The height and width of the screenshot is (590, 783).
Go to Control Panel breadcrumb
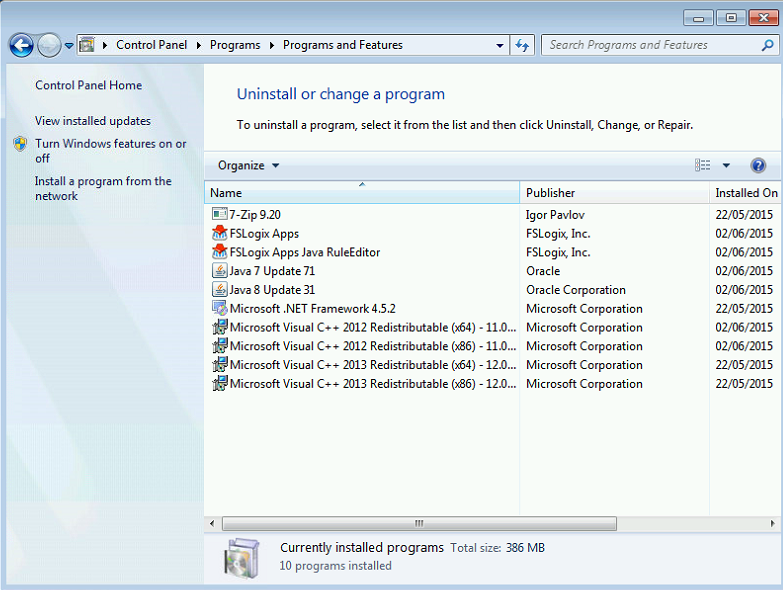151,45
